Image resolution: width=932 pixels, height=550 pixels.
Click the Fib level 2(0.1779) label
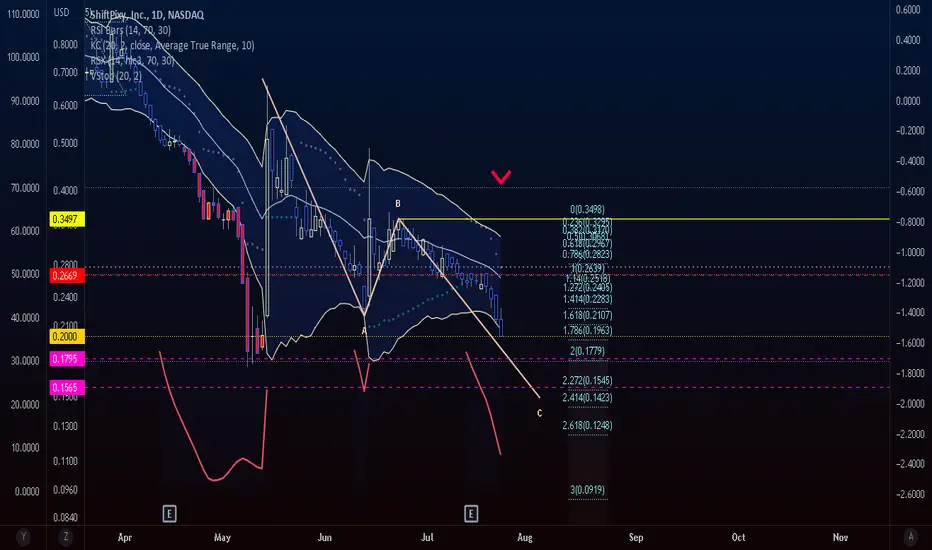587,351
